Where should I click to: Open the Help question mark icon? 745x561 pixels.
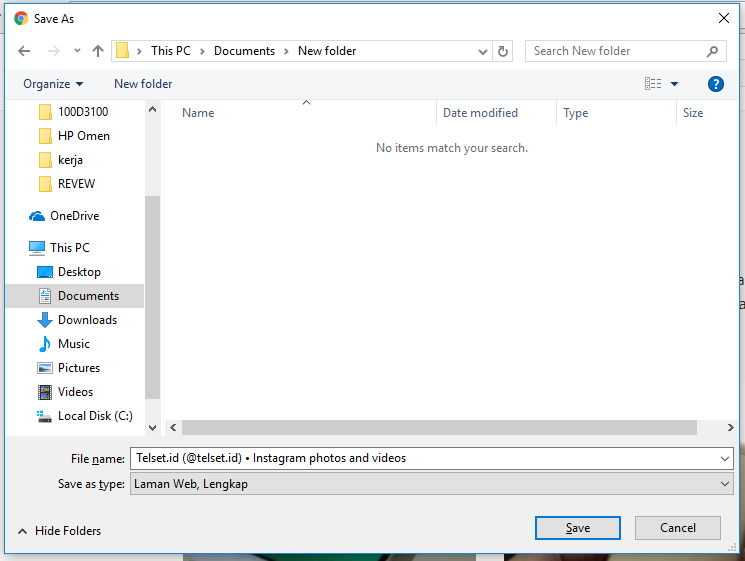click(x=715, y=84)
